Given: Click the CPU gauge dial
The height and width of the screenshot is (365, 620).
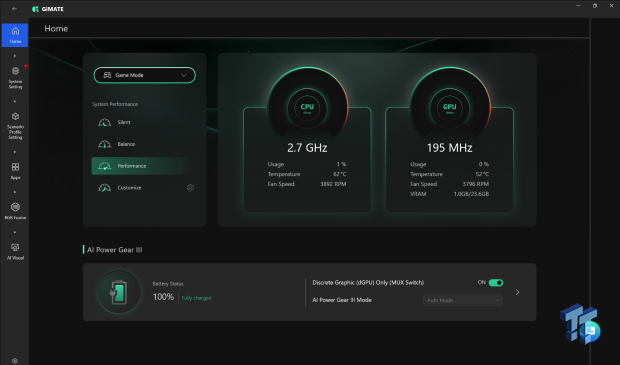Looking at the screenshot, I should [x=307, y=108].
